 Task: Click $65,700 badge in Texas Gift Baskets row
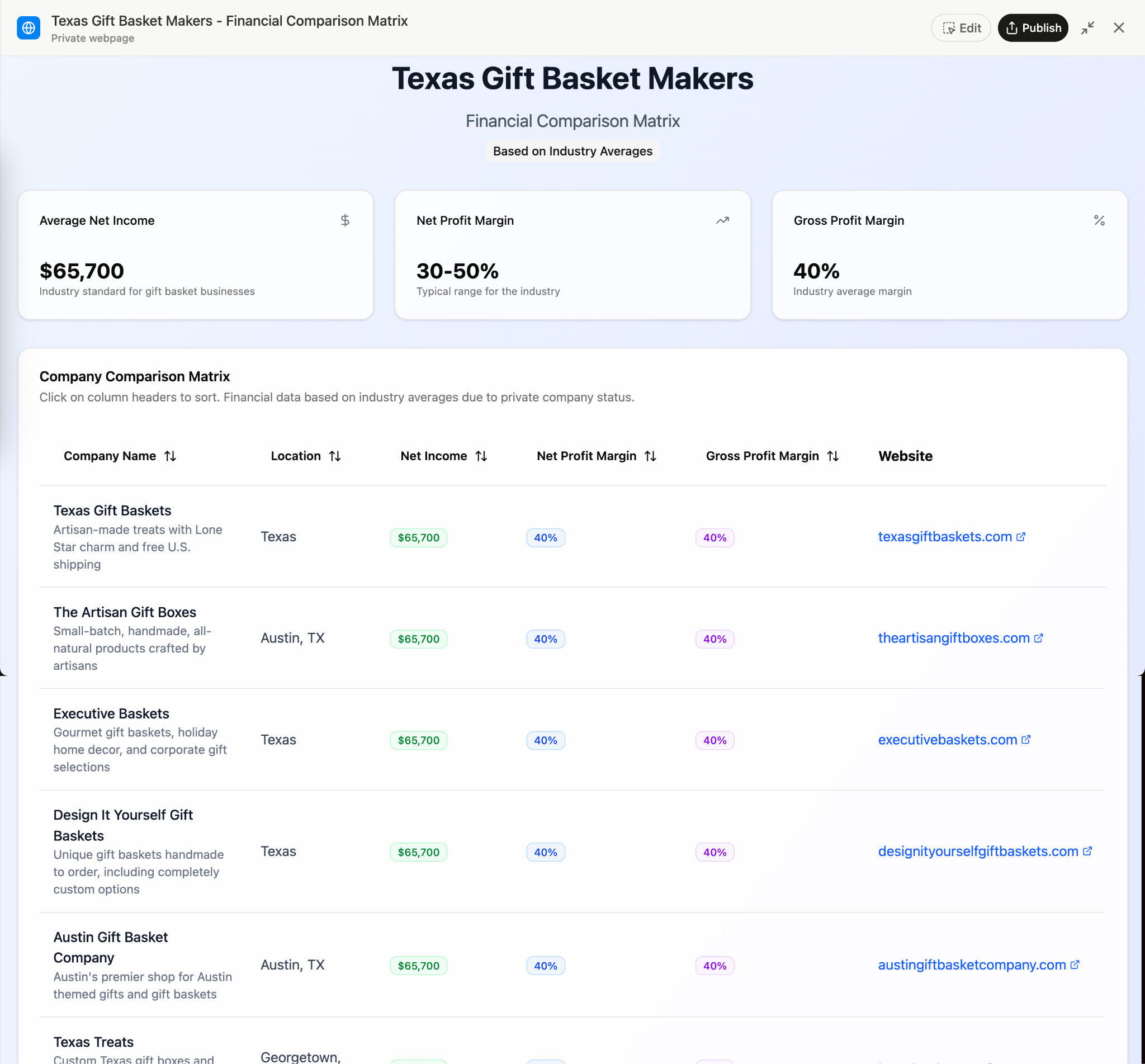click(x=419, y=538)
